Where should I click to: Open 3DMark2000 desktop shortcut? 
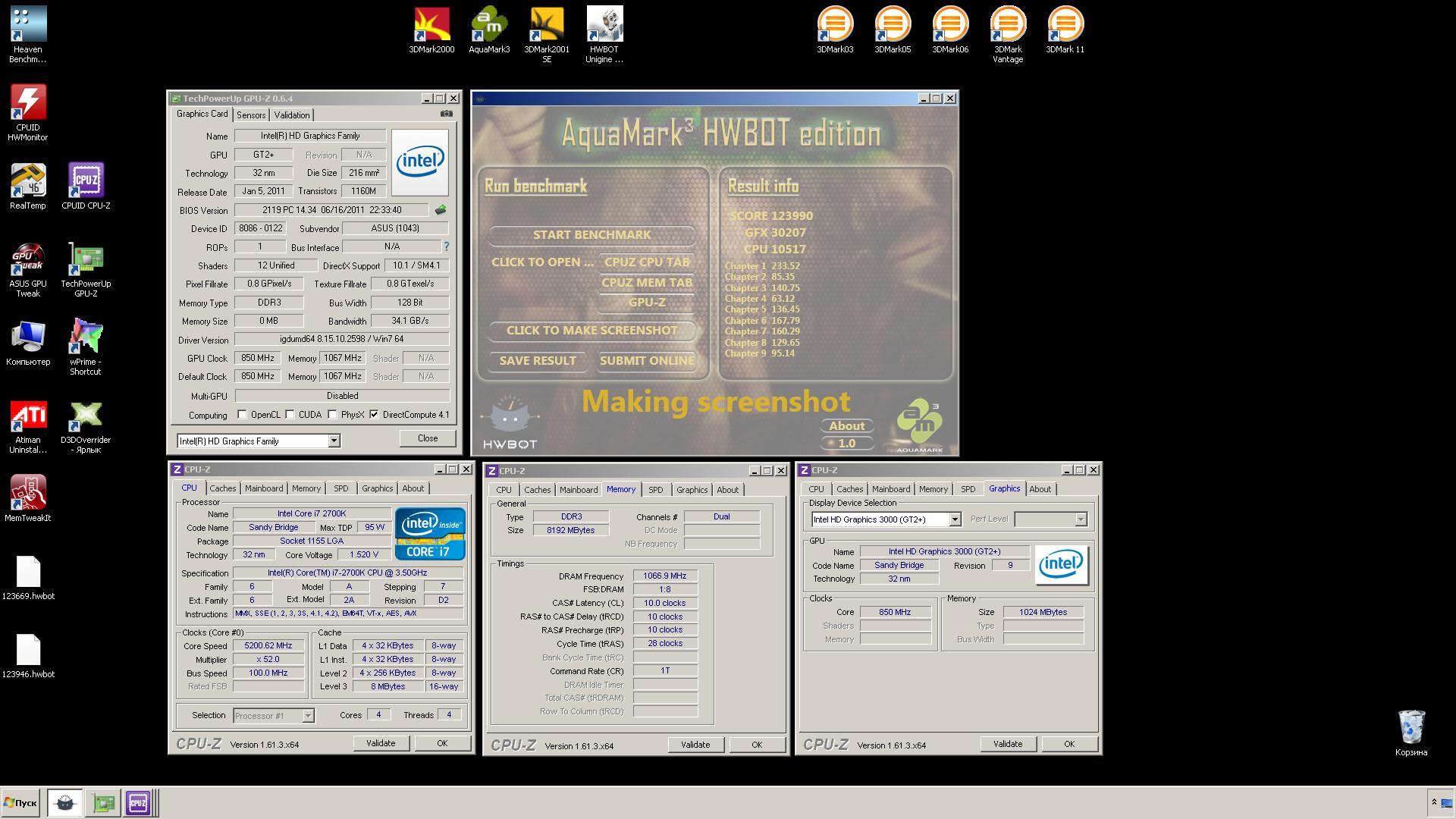pyautogui.click(x=431, y=30)
